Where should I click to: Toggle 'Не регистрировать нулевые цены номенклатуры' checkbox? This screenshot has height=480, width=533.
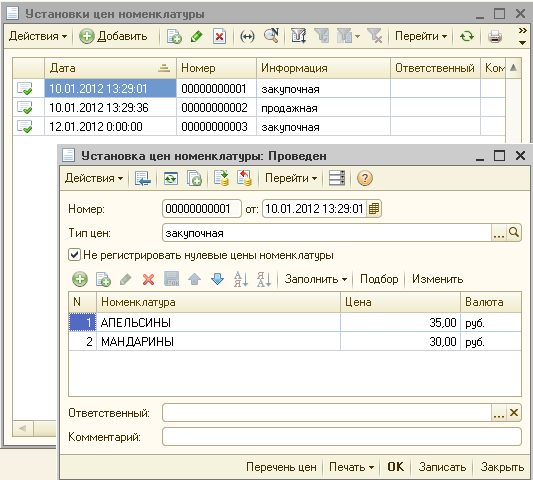click(x=74, y=255)
